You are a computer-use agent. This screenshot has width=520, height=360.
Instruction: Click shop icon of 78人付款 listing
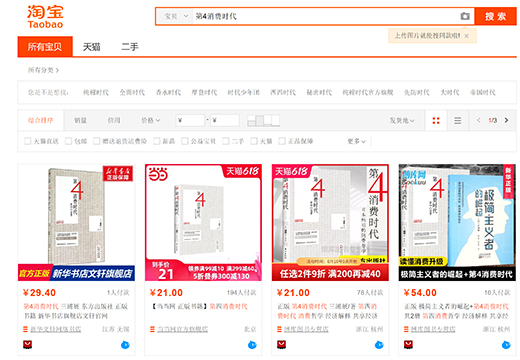[279, 329]
